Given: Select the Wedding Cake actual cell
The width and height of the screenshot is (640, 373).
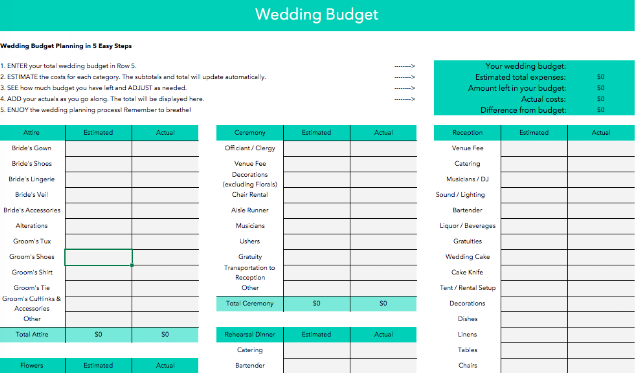Looking at the screenshot, I should coord(601,257).
